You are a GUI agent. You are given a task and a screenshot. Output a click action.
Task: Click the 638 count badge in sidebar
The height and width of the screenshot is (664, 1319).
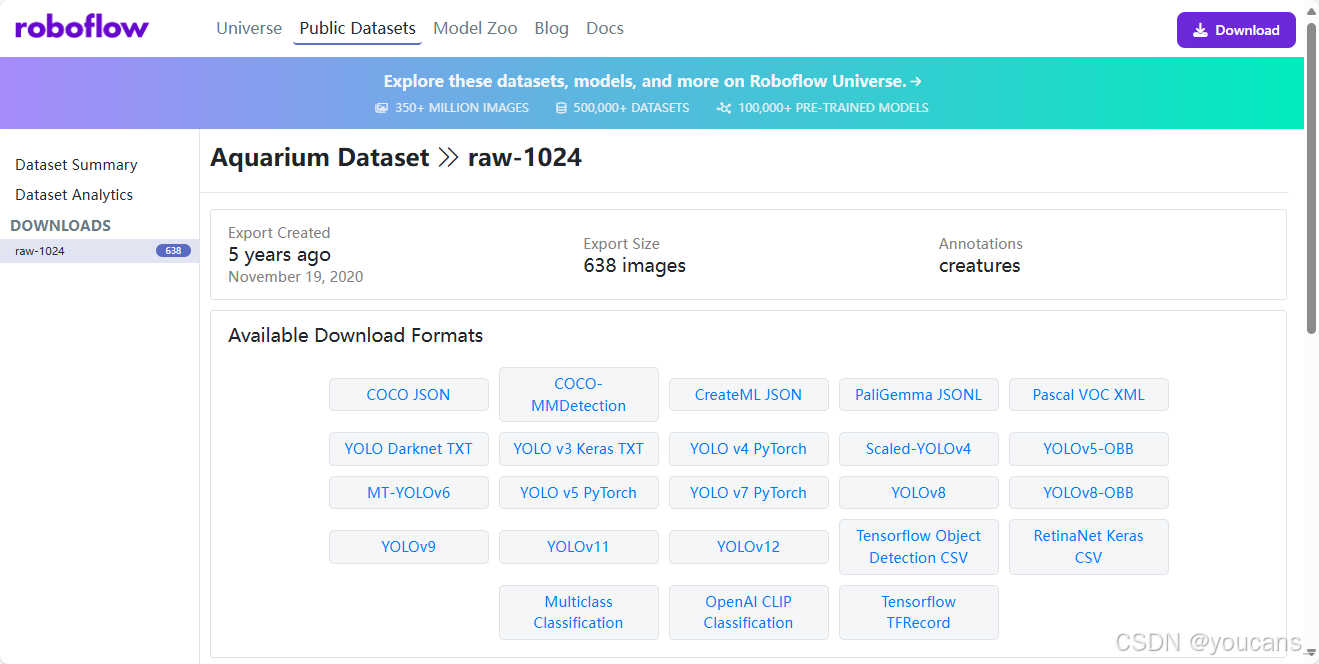[x=173, y=251]
